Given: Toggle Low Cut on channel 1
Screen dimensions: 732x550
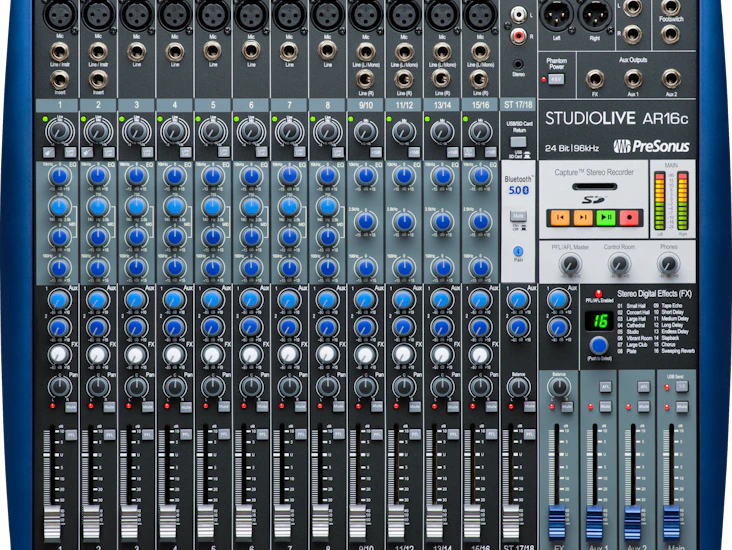Looking at the screenshot, I should point(70,152).
